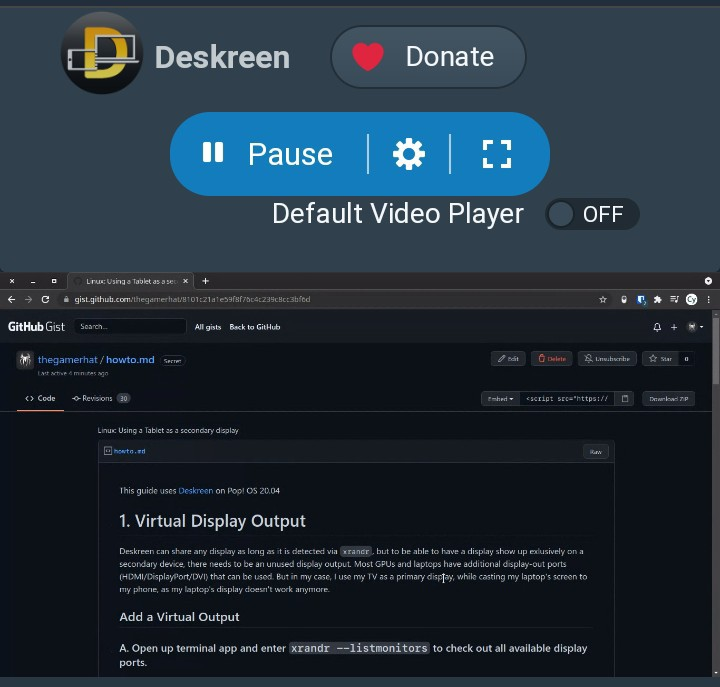720x687 pixels.
Task: Open GitHub notifications bell
Action: 657,327
